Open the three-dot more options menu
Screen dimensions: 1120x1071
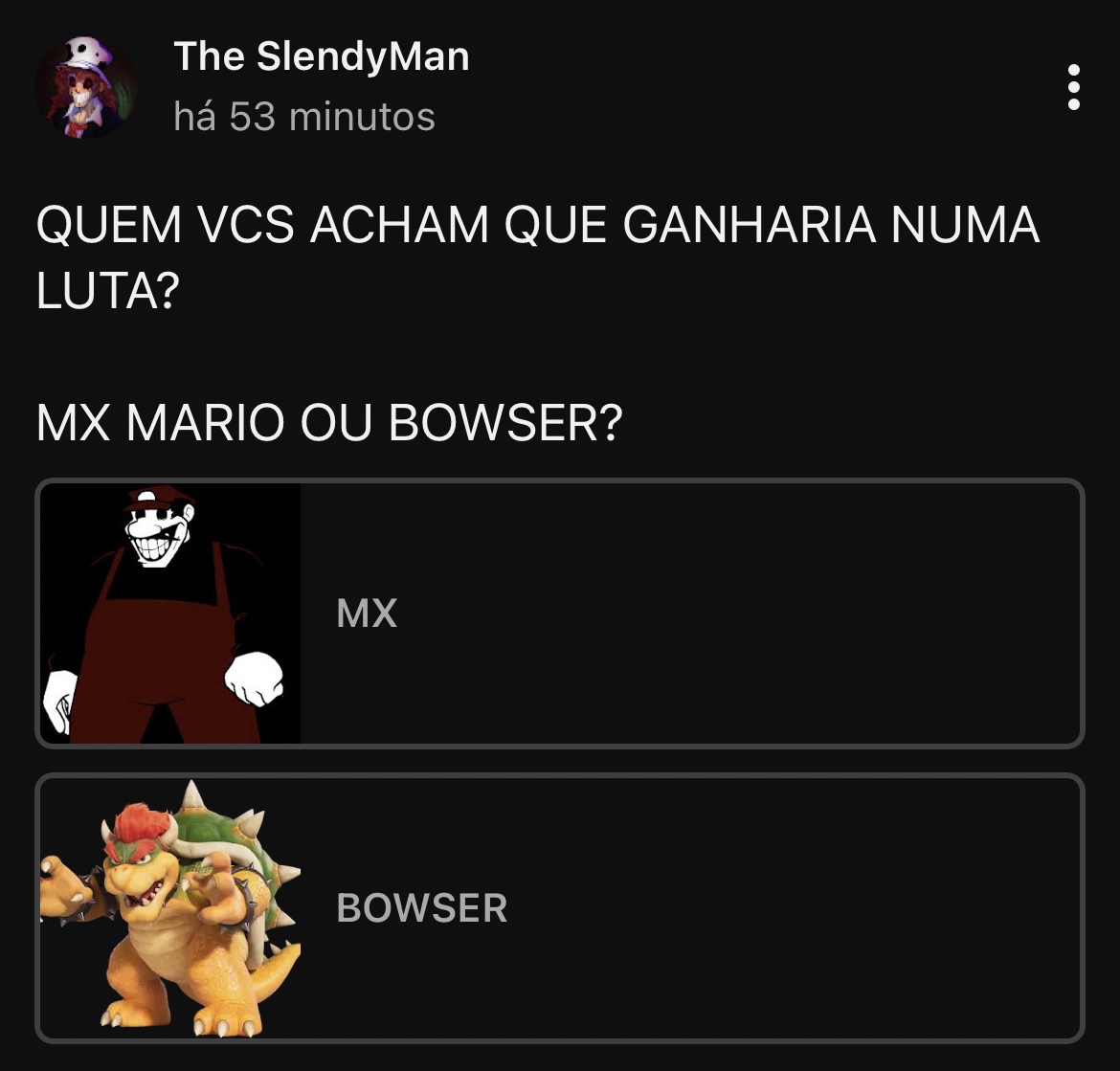click(x=1073, y=87)
